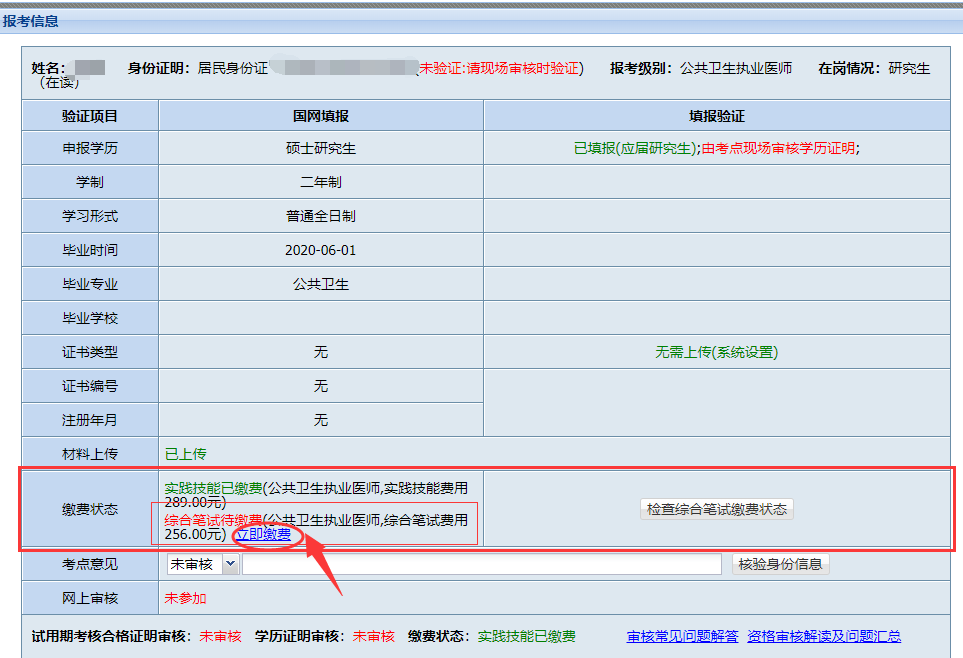Click the 2020-06-01 graduation date cell

pyautogui.click(x=320, y=250)
